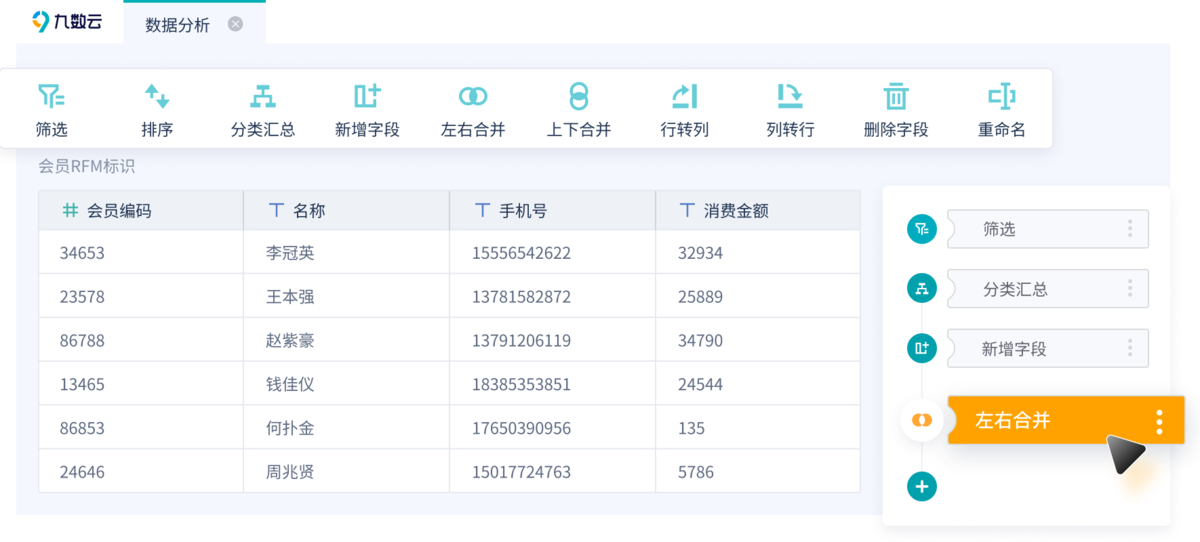Select phone cell 18385353851
The height and width of the screenshot is (542, 1200).
552,384
